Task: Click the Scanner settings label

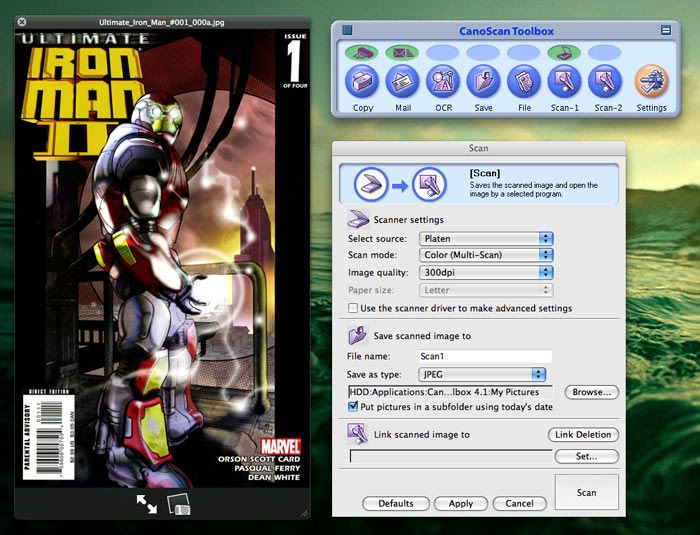Action: [408, 220]
